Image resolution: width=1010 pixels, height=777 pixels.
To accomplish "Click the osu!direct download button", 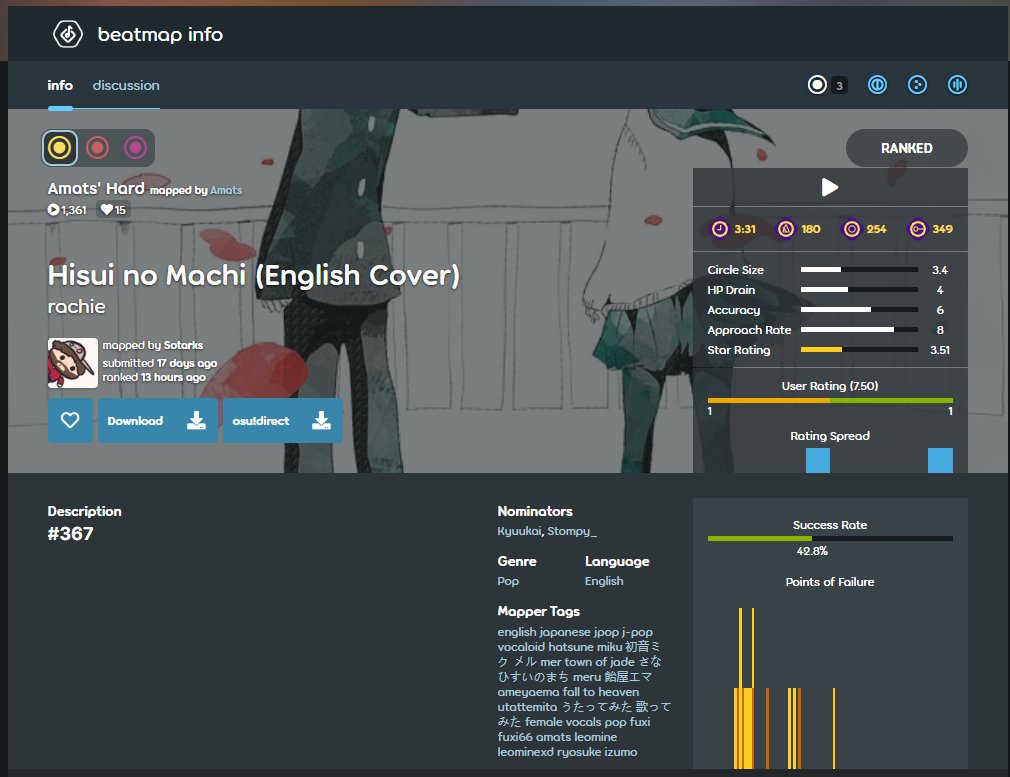I will point(283,421).
